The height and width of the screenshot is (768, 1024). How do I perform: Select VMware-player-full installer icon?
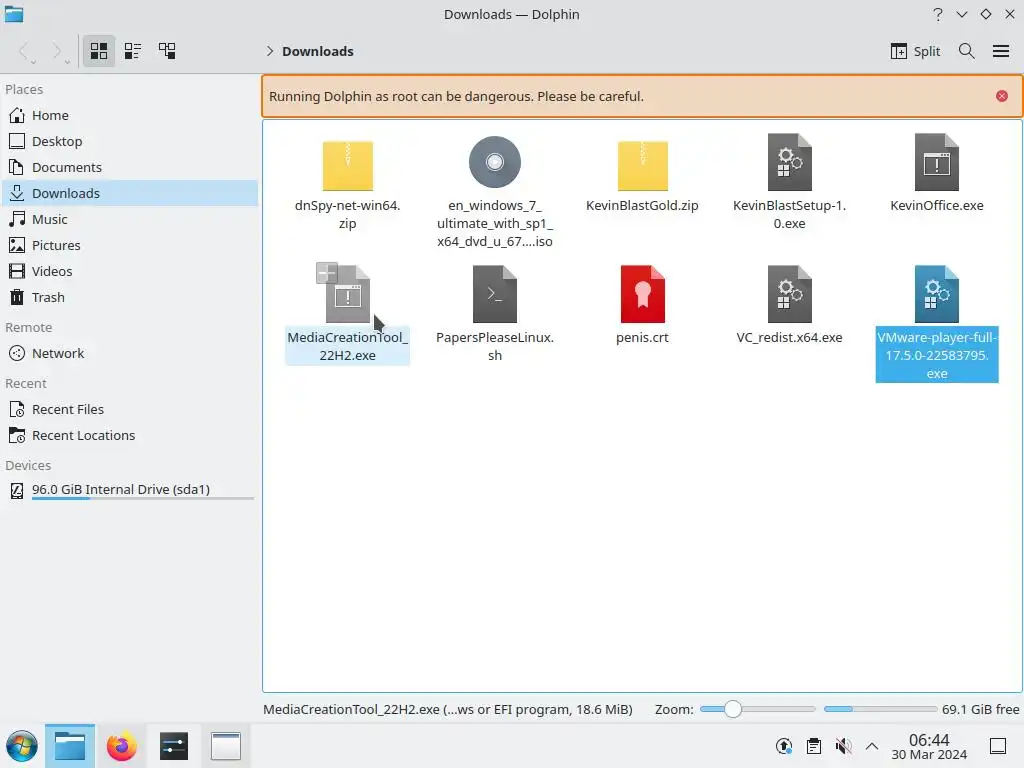click(936, 294)
